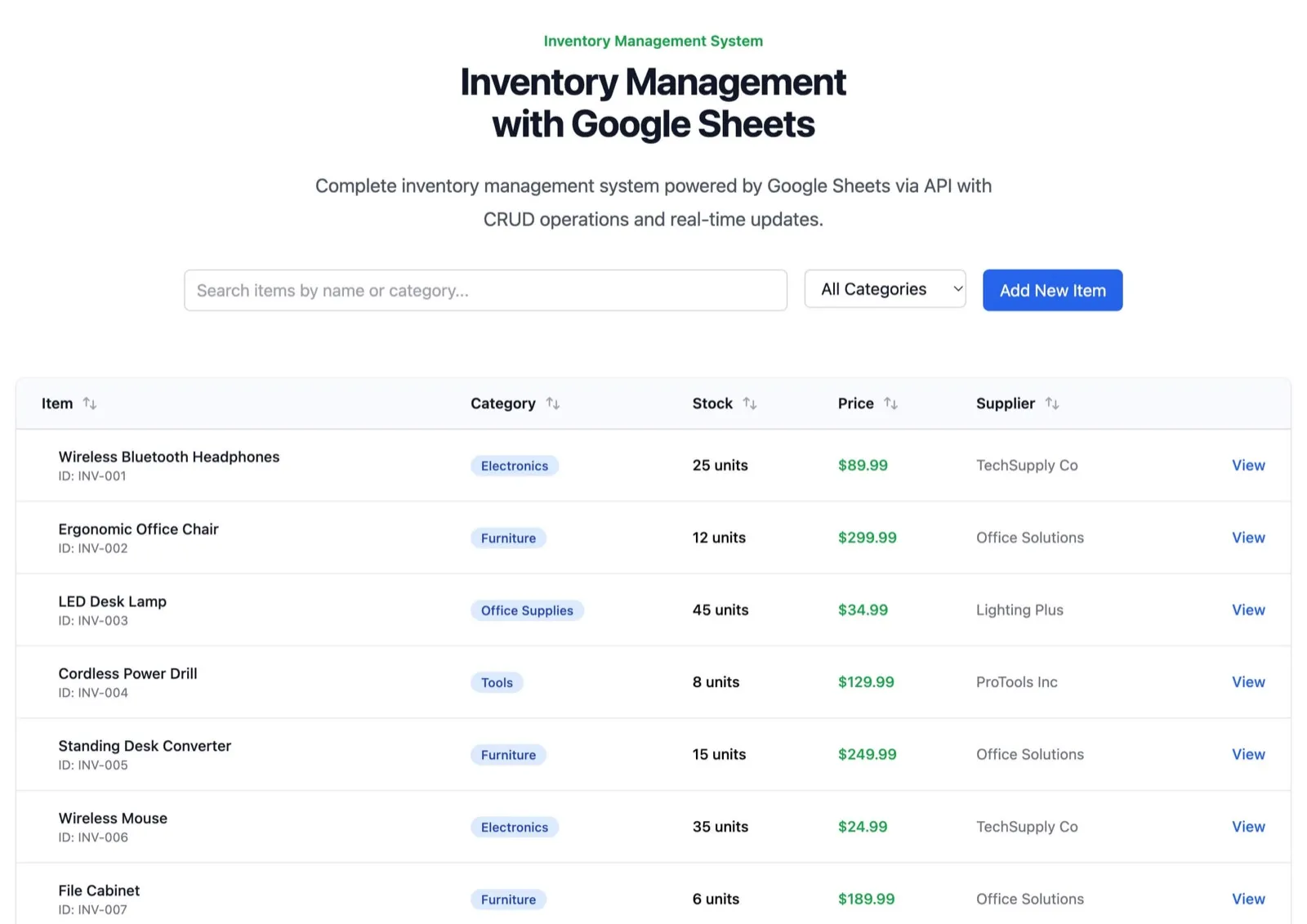The width and height of the screenshot is (1307, 924).
Task: View details for File Cabinet
Action: click(x=1247, y=899)
